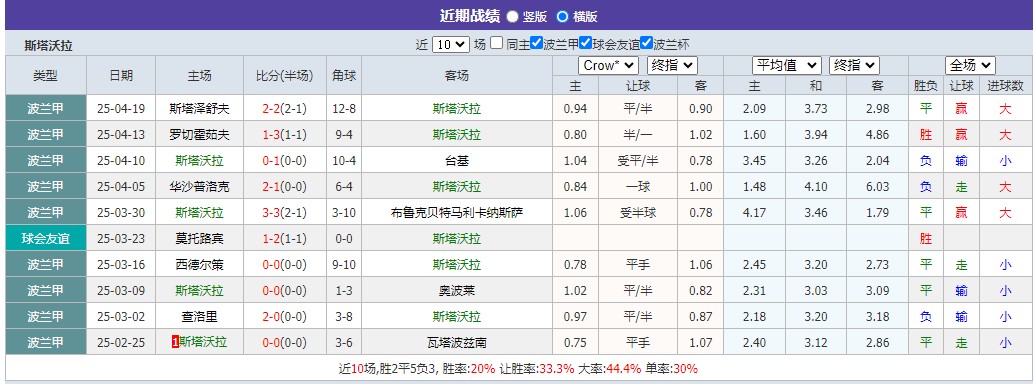Open the 华沙普洛克 team link
The image size is (1036, 384).
point(200,187)
